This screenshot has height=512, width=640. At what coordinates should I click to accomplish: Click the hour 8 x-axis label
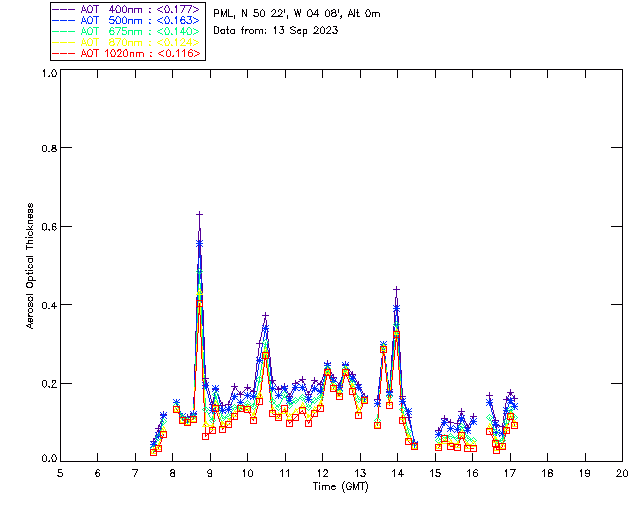pos(173,473)
